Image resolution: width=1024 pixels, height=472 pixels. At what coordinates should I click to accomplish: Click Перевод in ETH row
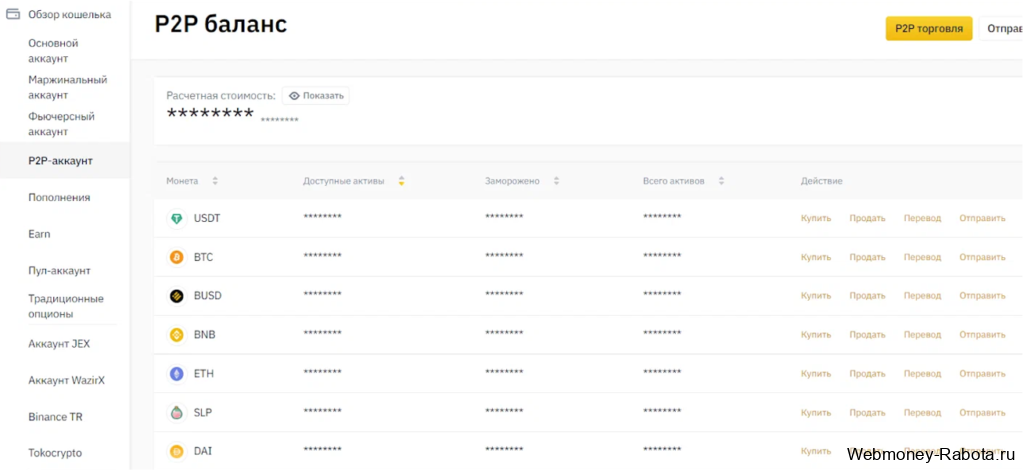point(922,373)
